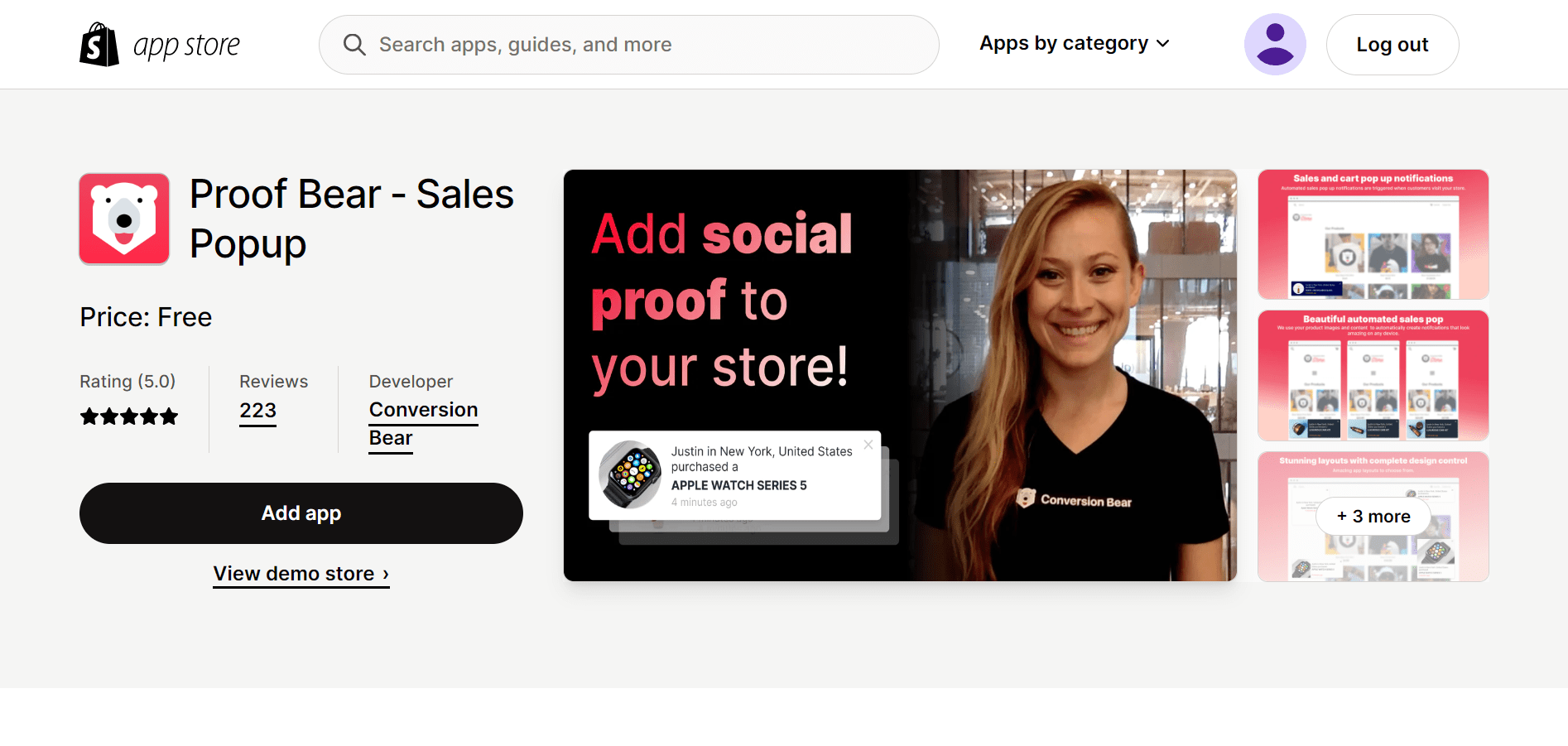Expand Apps by category dropdown
The width and height of the screenshot is (1568, 746).
[x=1074, y=43]
